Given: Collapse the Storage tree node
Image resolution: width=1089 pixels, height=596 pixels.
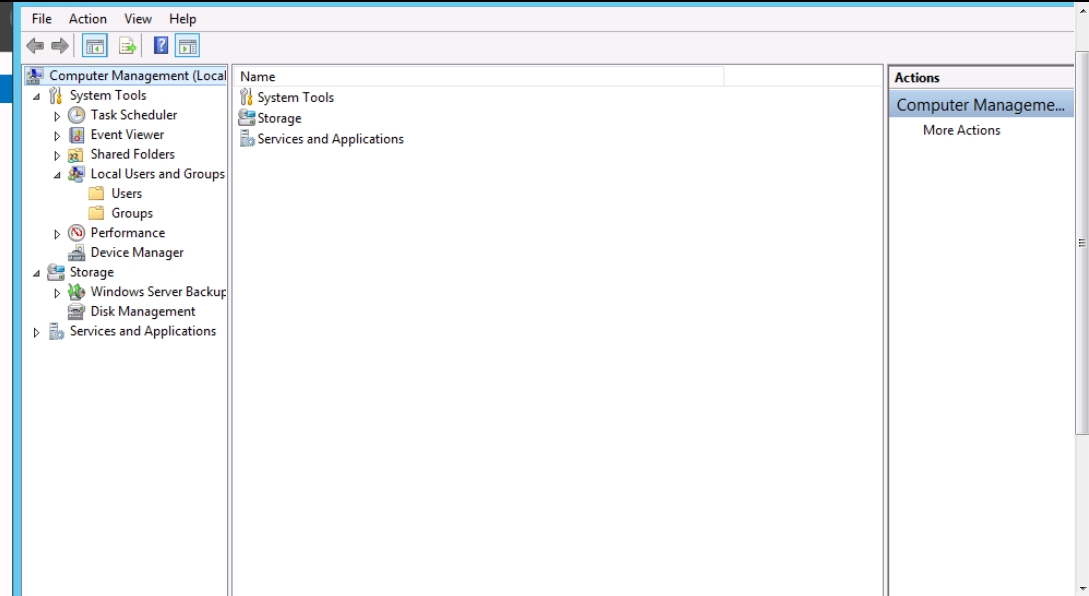Looking at the screenshot, I should [37, 274].
